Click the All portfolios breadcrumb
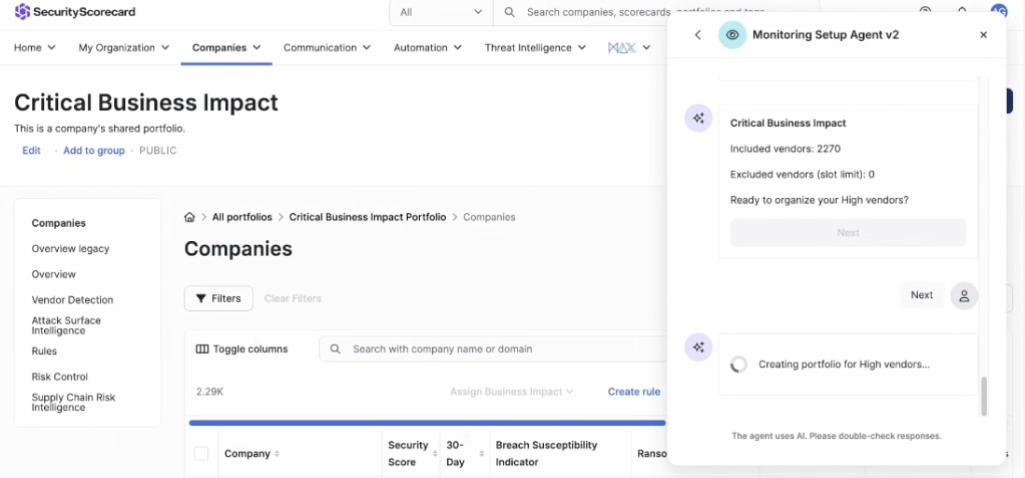 242,217
